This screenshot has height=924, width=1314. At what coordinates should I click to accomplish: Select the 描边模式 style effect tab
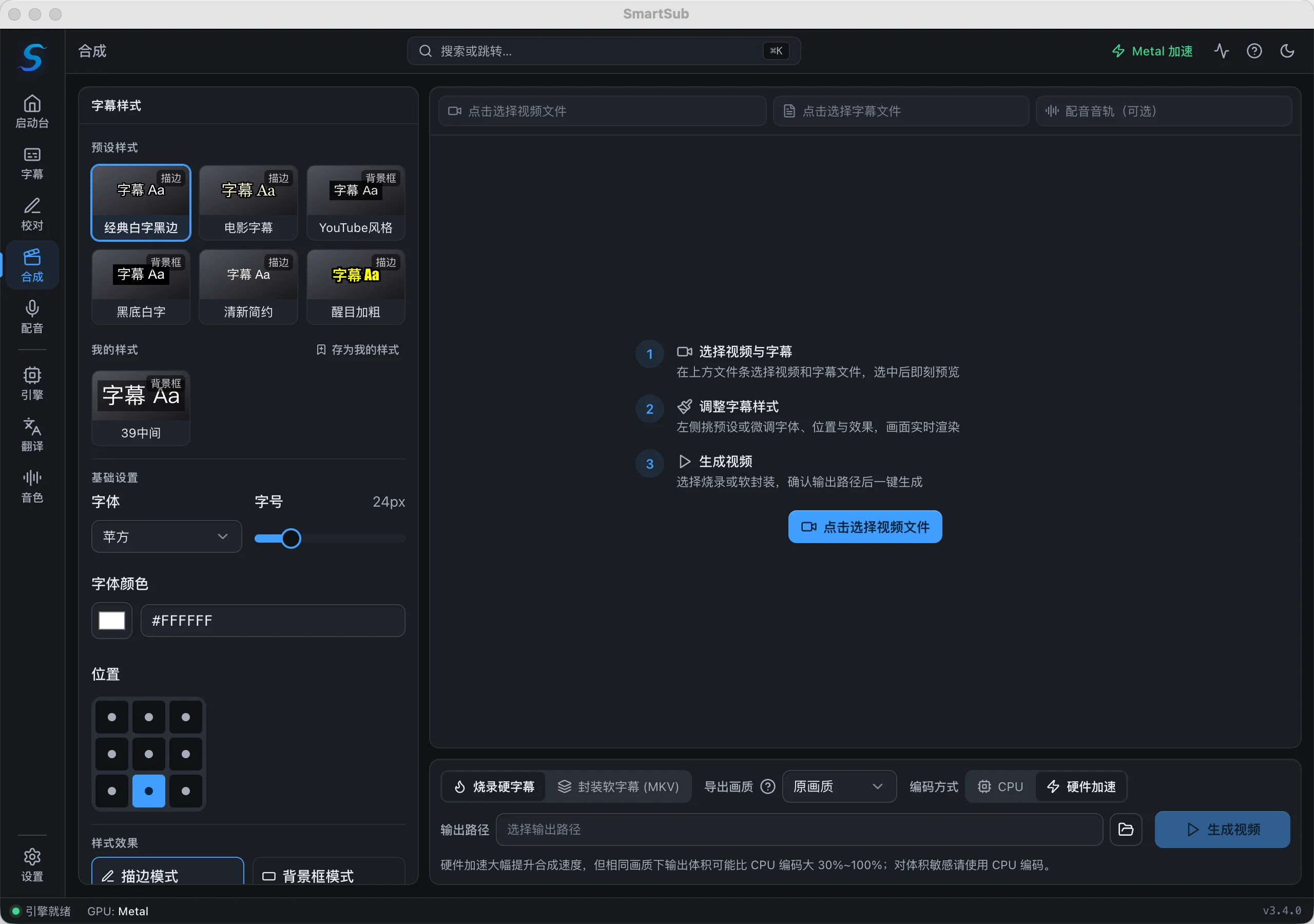pos(168,873)
